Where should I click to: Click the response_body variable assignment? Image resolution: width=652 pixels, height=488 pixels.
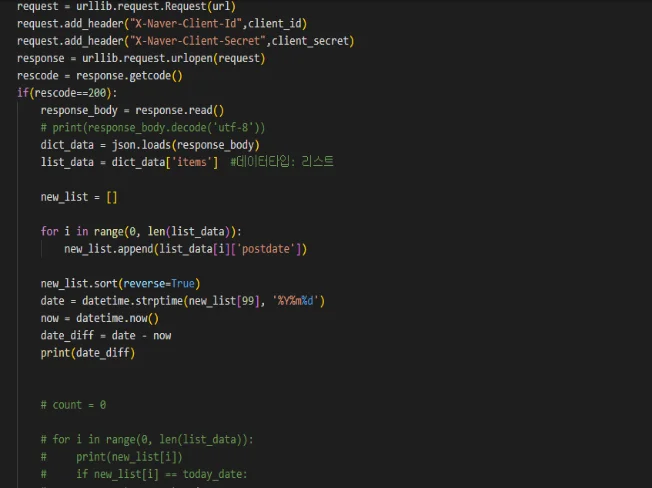[132, 110]
